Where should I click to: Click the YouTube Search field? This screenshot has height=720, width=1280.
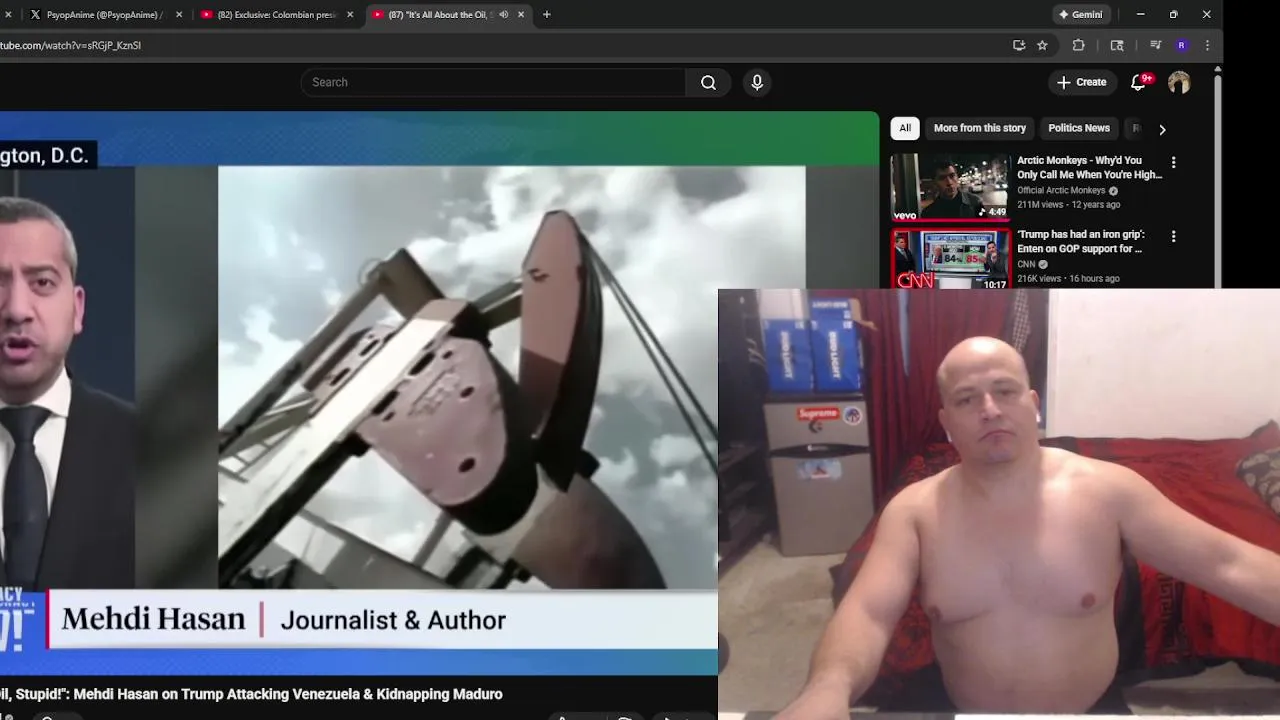tap(493, 82)
